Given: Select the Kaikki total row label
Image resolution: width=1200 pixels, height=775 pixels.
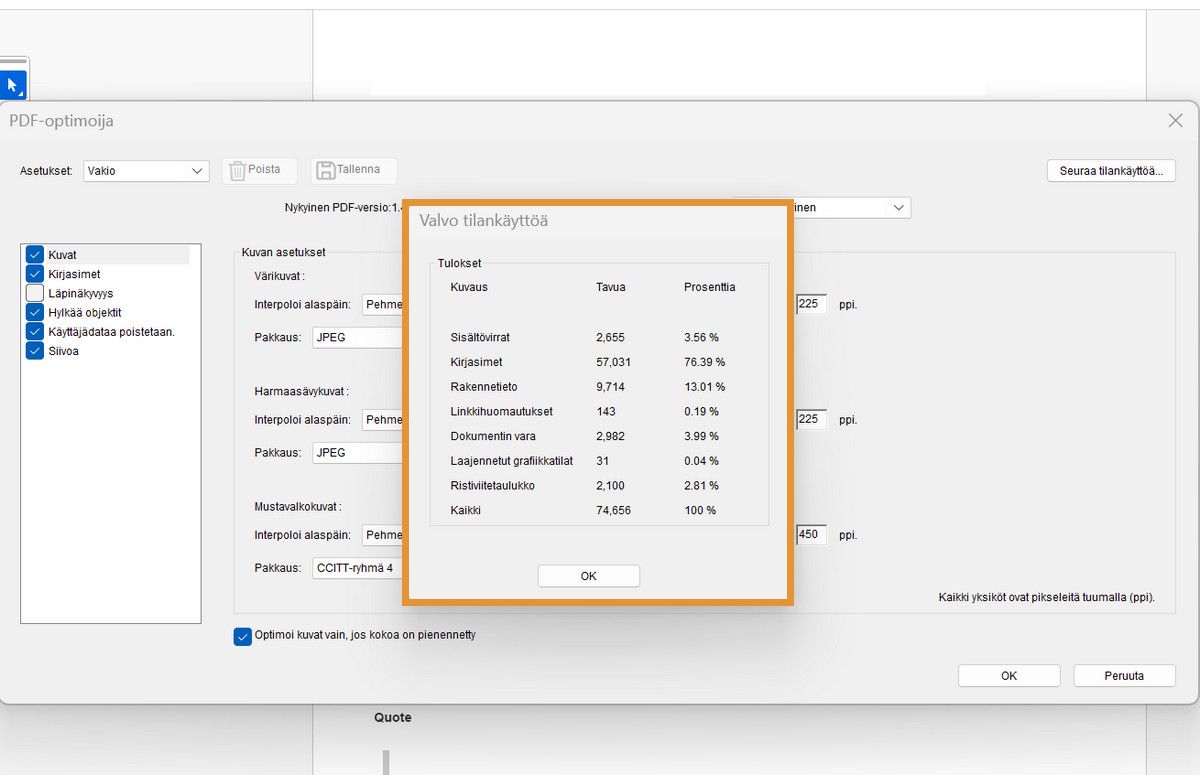Looking at the screenshot, I should pyautogui.click(x=466, y=511).
